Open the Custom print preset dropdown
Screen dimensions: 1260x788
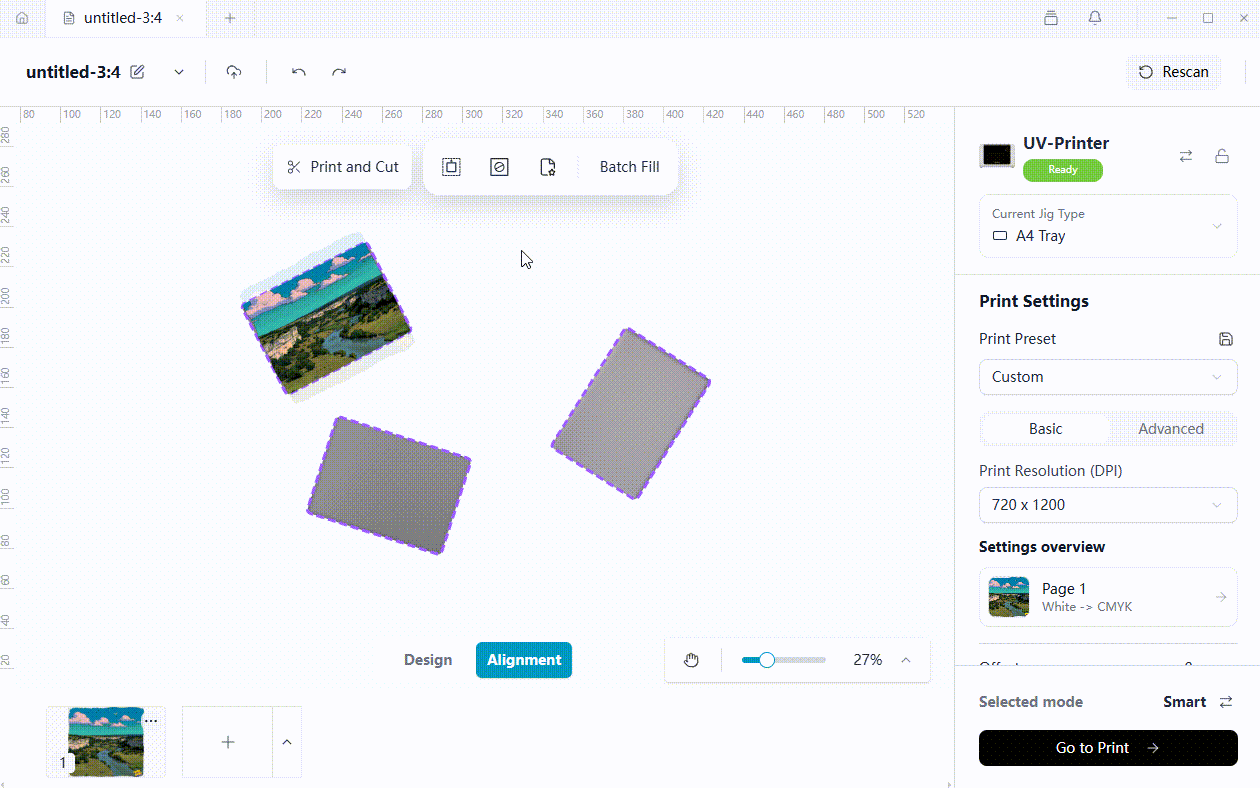(x=1108, y=377)
